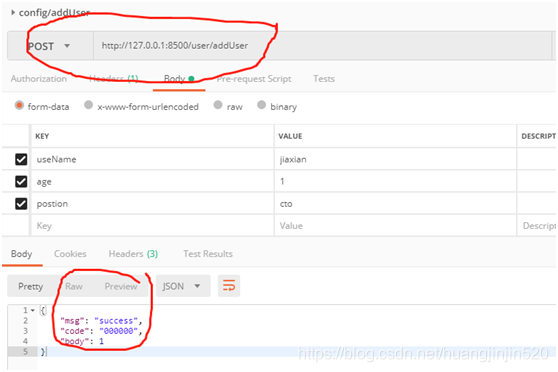Collapse the JSON object at line 1

click(x=33, y=310)
